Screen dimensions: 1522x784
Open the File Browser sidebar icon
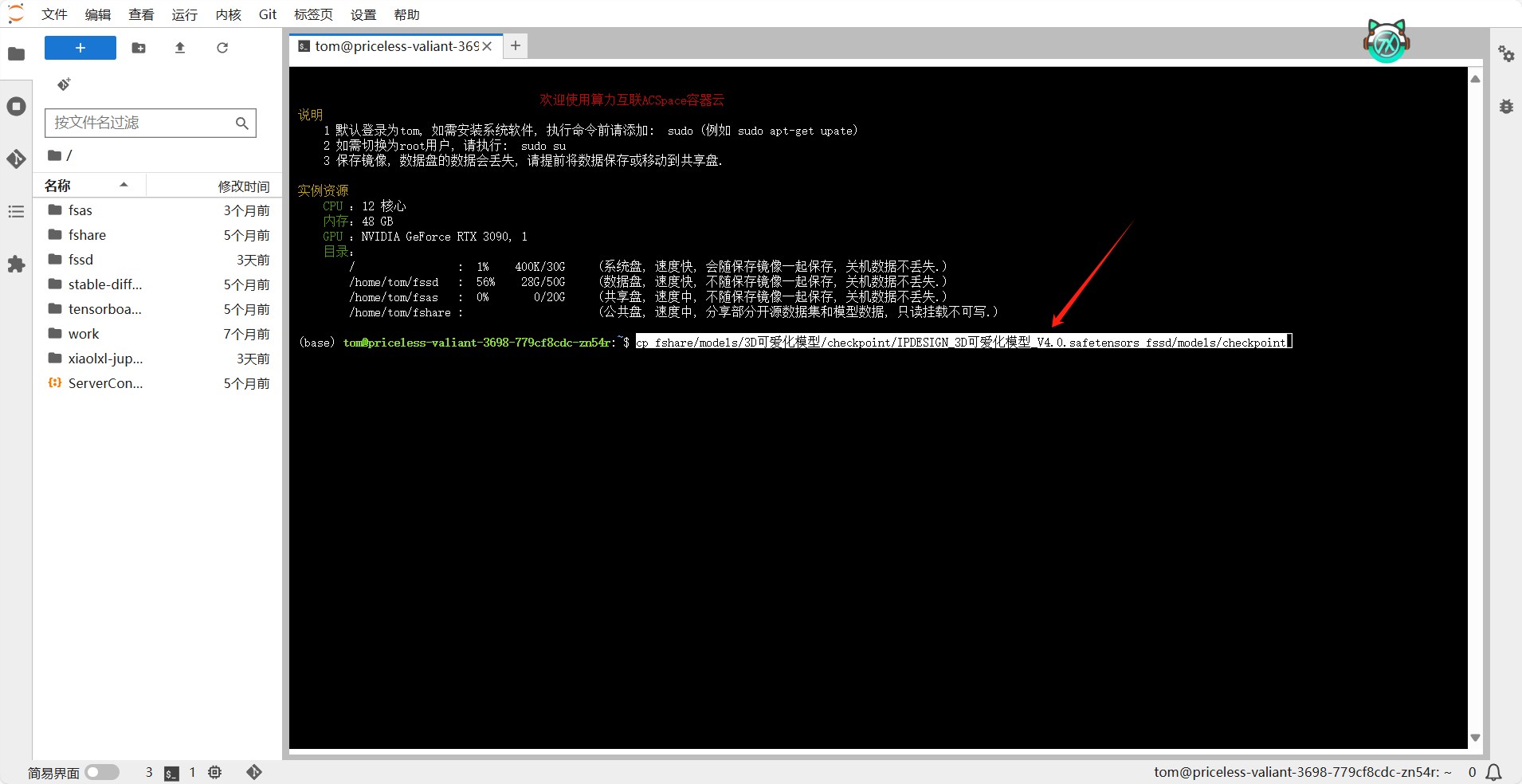point(16,54)
